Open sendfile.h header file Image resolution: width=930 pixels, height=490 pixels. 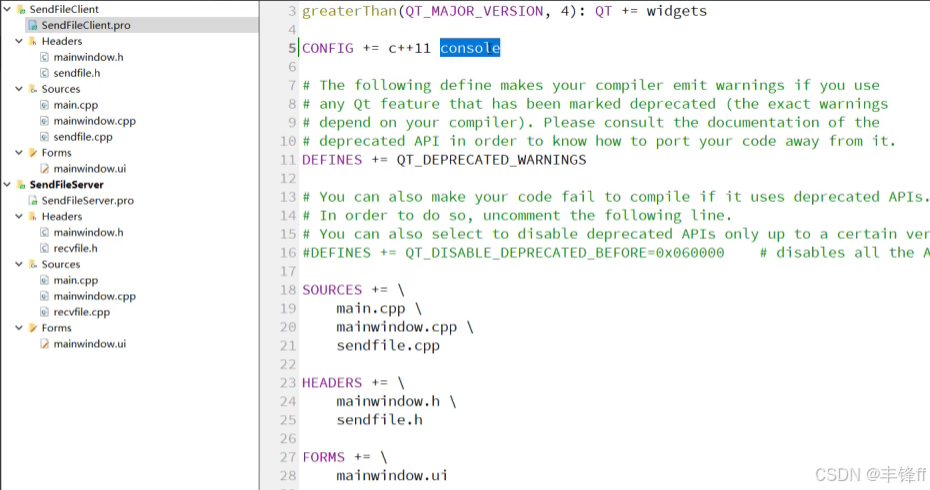(x=77, y=73)
